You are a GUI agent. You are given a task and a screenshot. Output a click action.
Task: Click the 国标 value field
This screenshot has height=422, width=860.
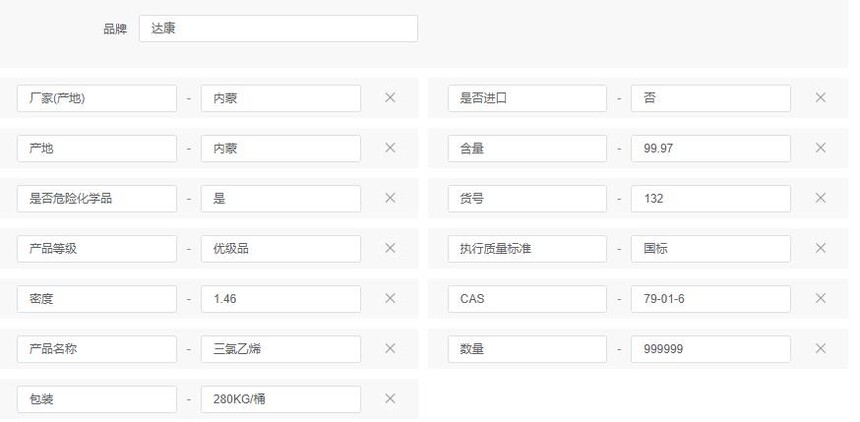coord(711,249)
